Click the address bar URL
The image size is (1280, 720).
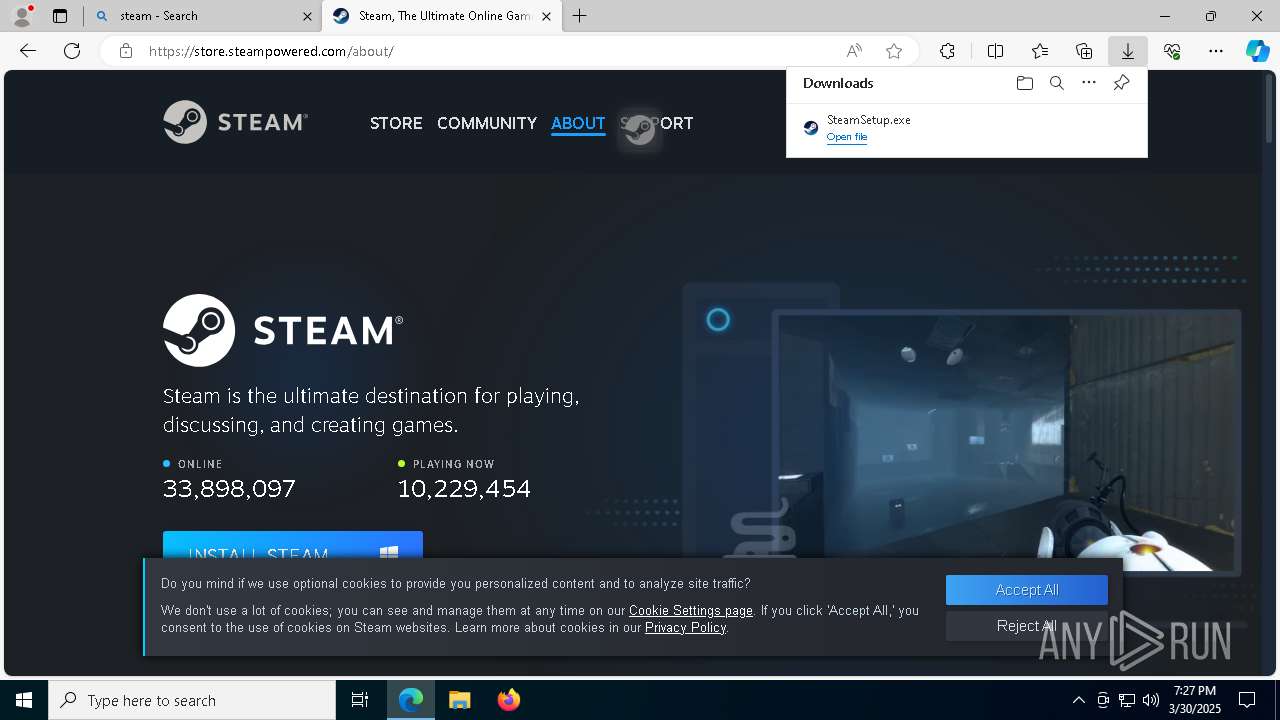(x=271, y=51)
